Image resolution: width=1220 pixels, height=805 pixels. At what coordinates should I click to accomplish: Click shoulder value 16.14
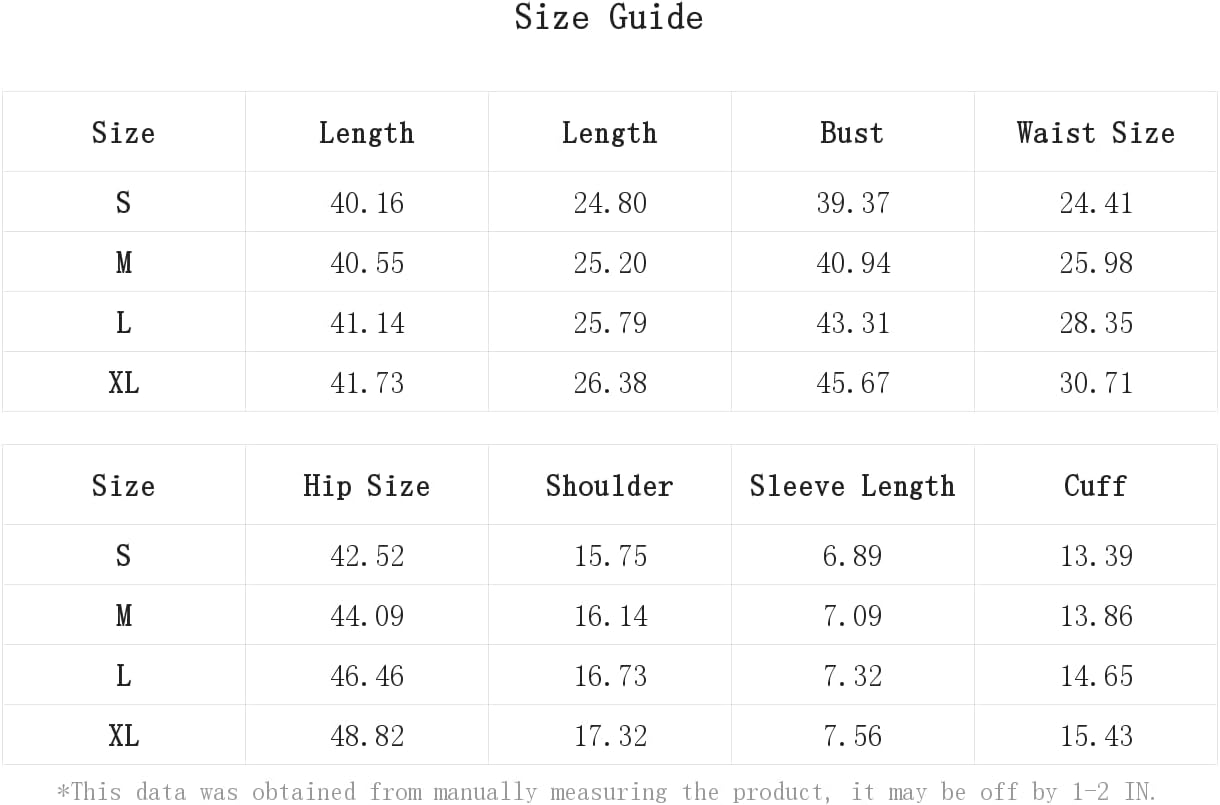point(610,616)
